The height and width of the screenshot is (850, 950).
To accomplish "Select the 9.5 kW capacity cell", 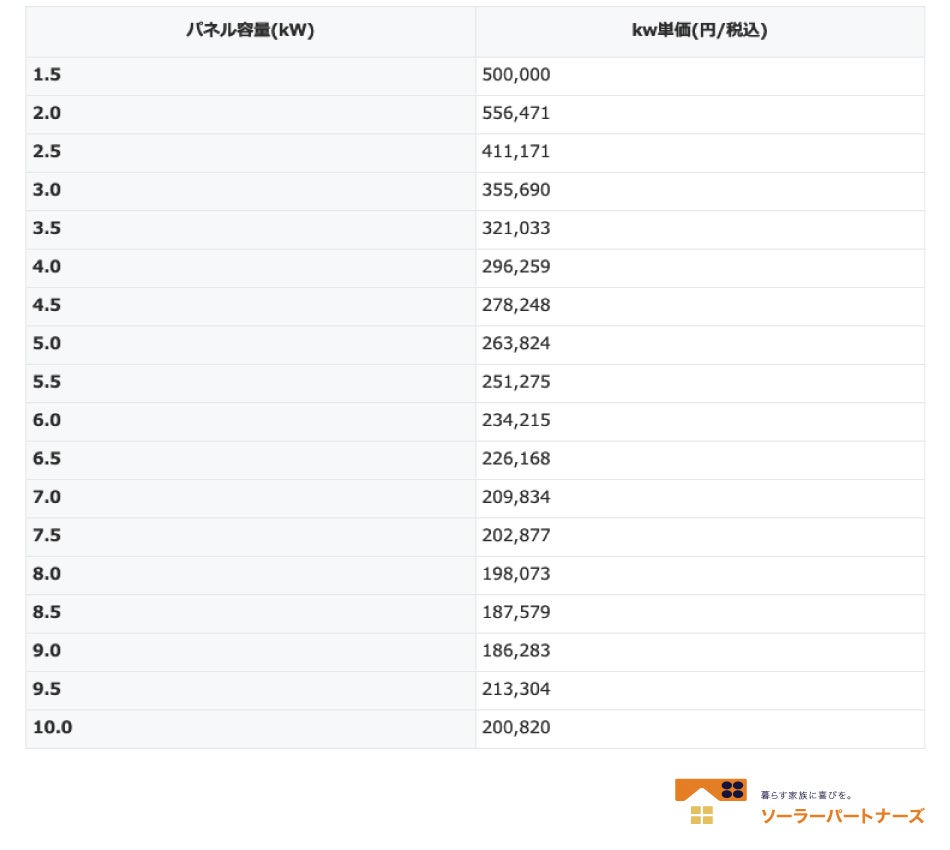I will pos(47,689).
